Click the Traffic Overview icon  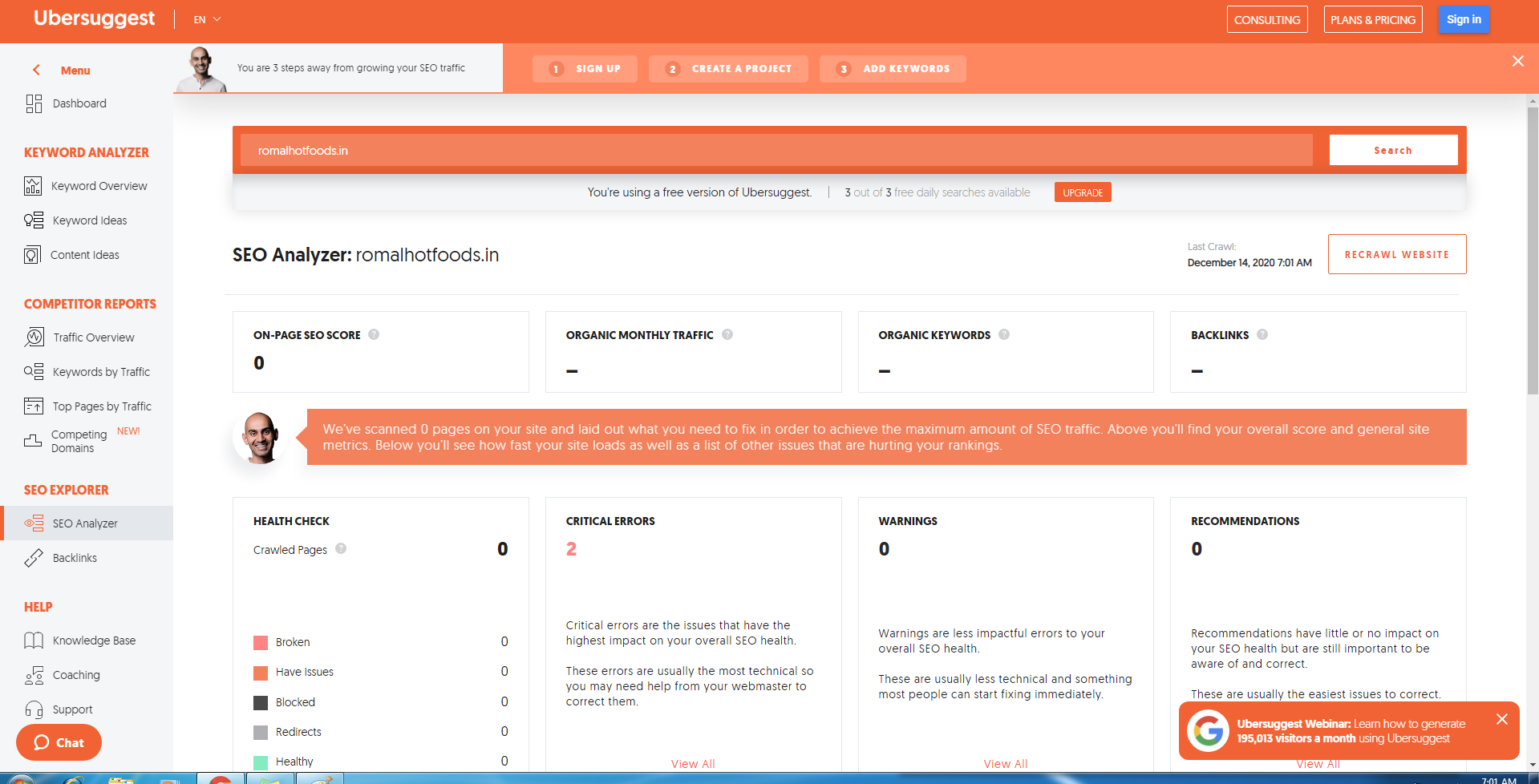34,337
